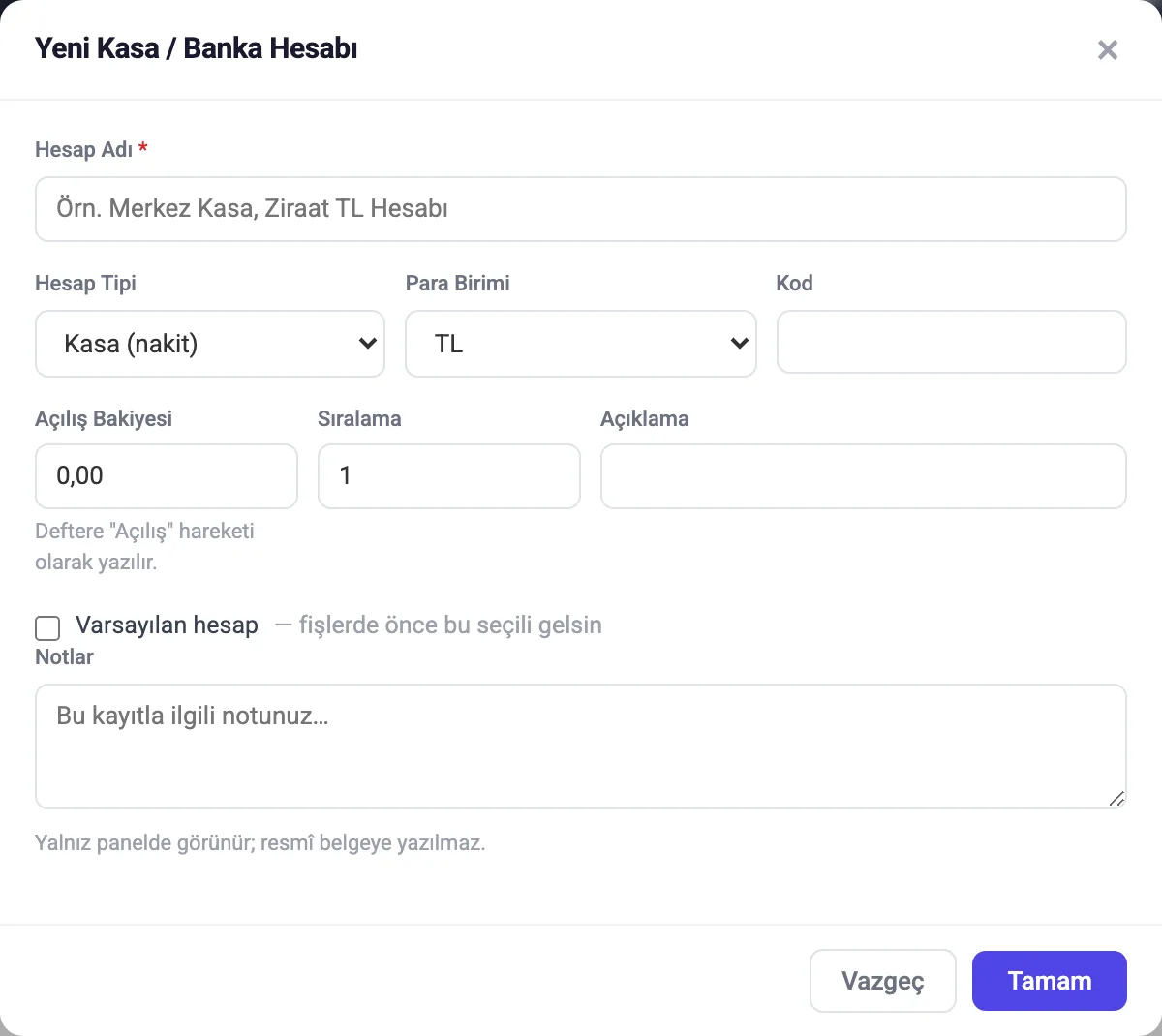Click the "Para Birimi" label

point(457,284)
